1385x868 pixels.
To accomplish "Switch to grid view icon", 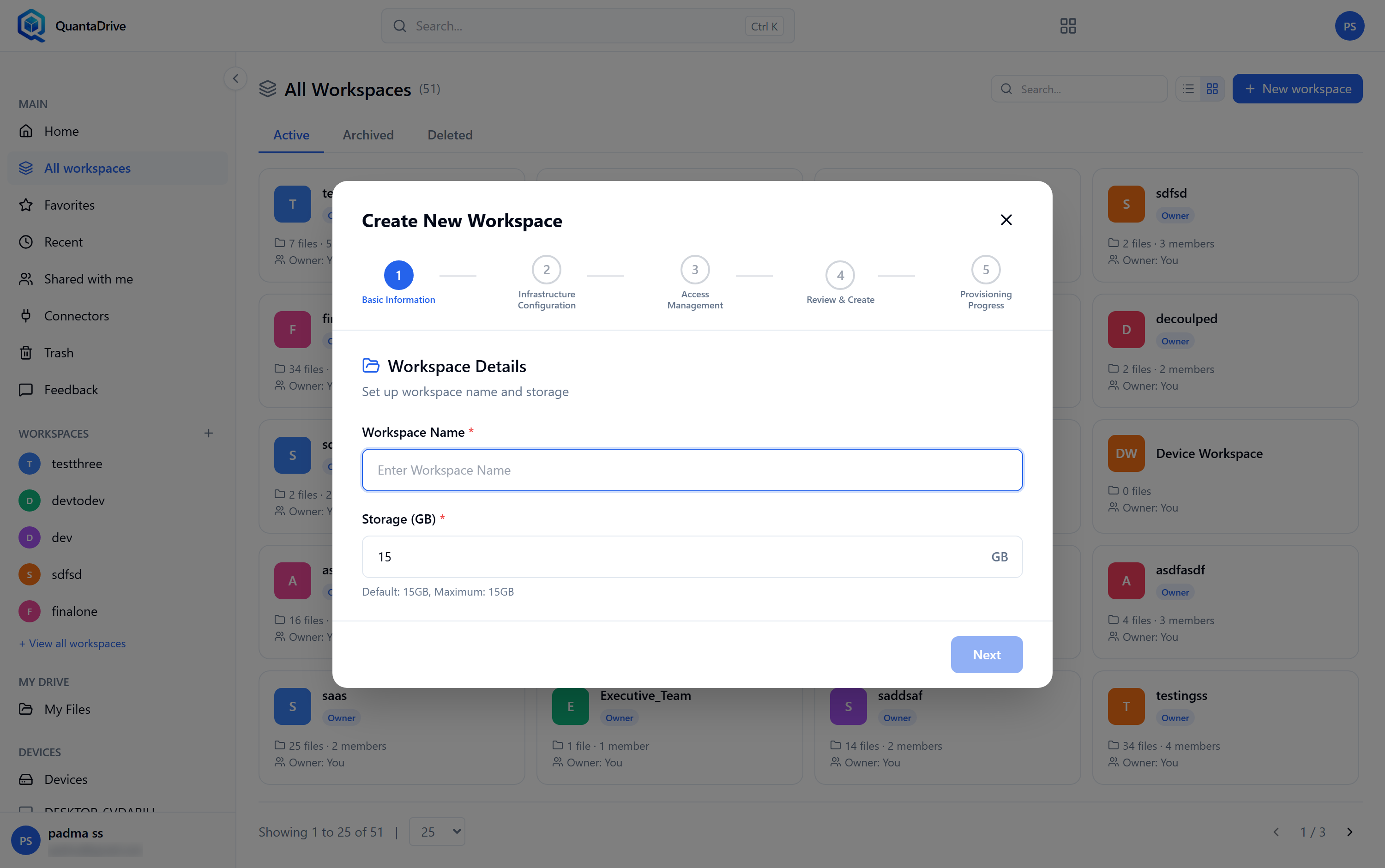I will click(1212, 89).
